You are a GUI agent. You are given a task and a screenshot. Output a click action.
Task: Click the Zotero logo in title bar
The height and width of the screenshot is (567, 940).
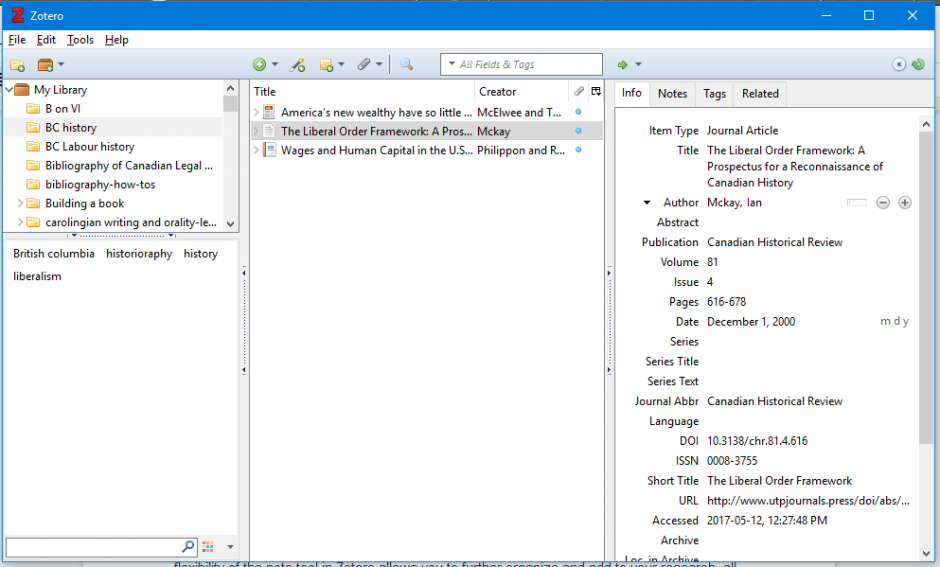[18, 15]
